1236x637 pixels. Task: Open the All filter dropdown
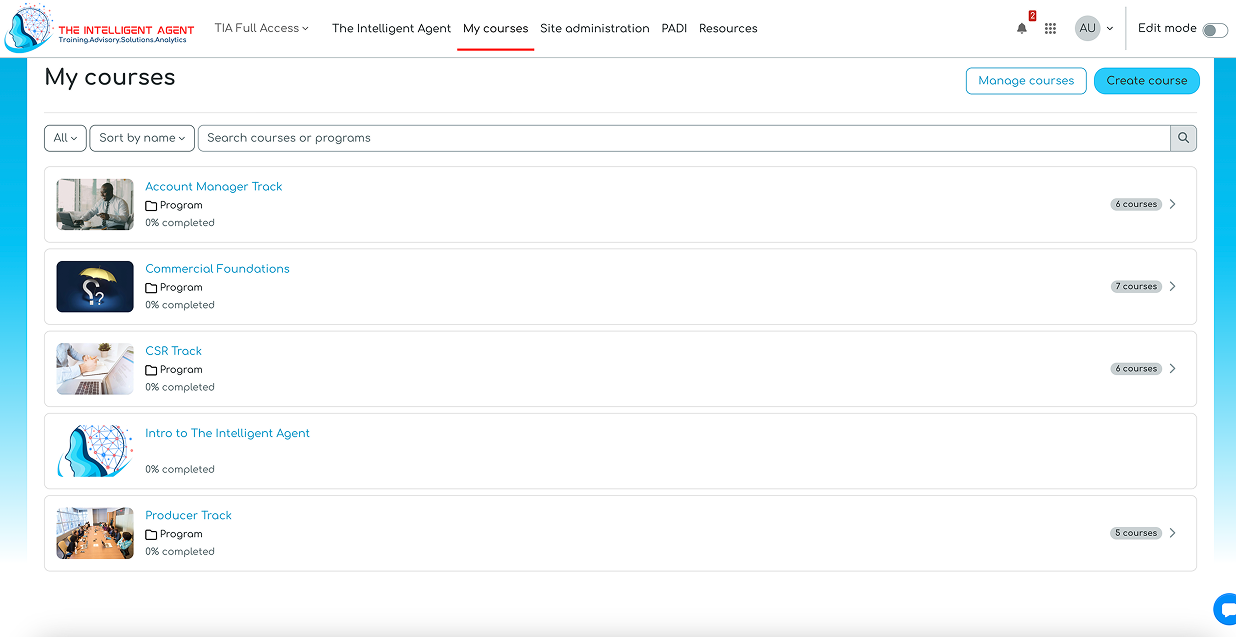(65, 138)
